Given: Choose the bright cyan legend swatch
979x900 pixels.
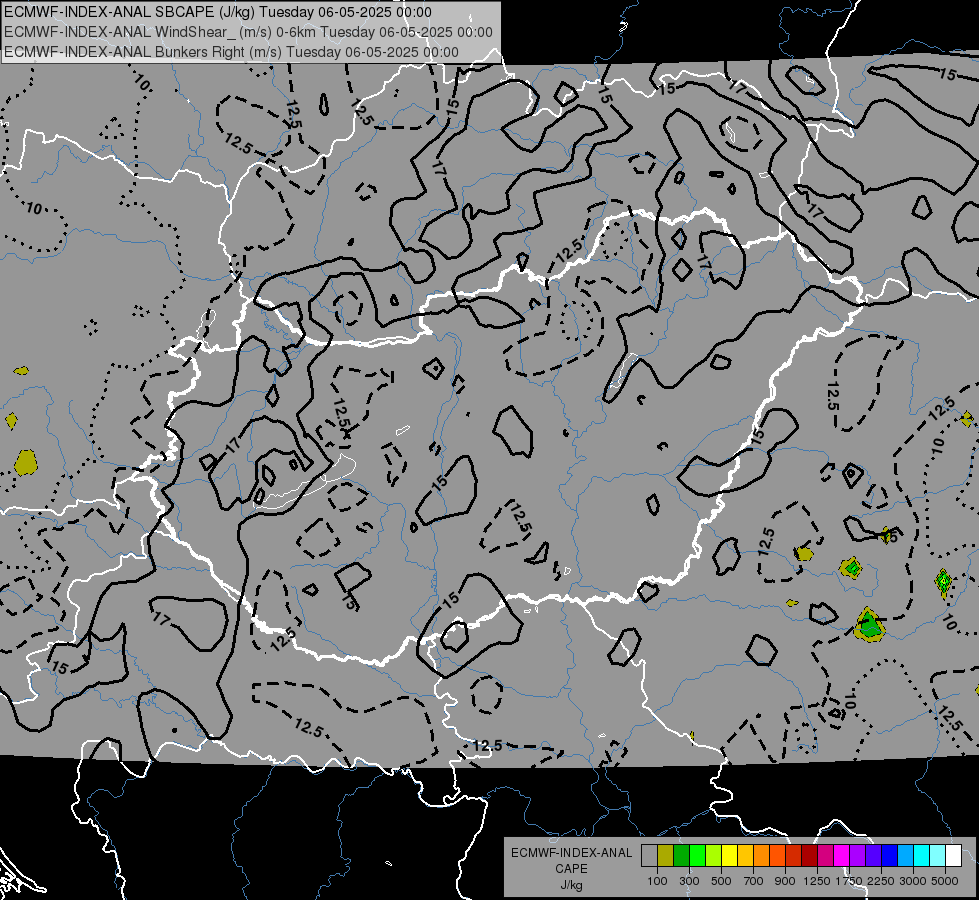Looking at the screenshot, I should (x=922, y=856).
